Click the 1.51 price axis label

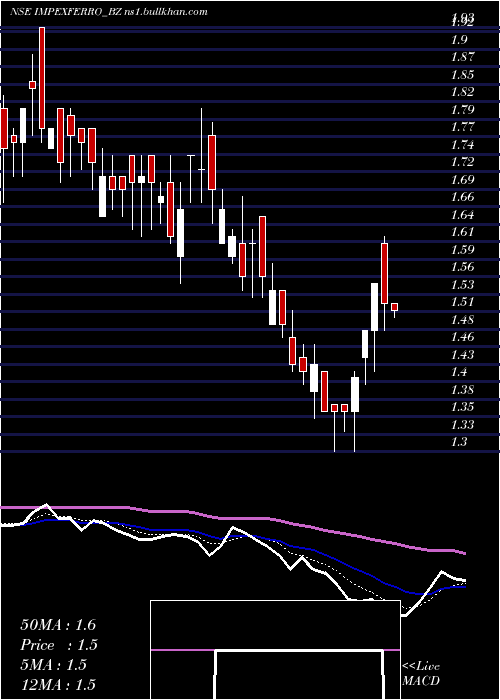coord(463,303)
